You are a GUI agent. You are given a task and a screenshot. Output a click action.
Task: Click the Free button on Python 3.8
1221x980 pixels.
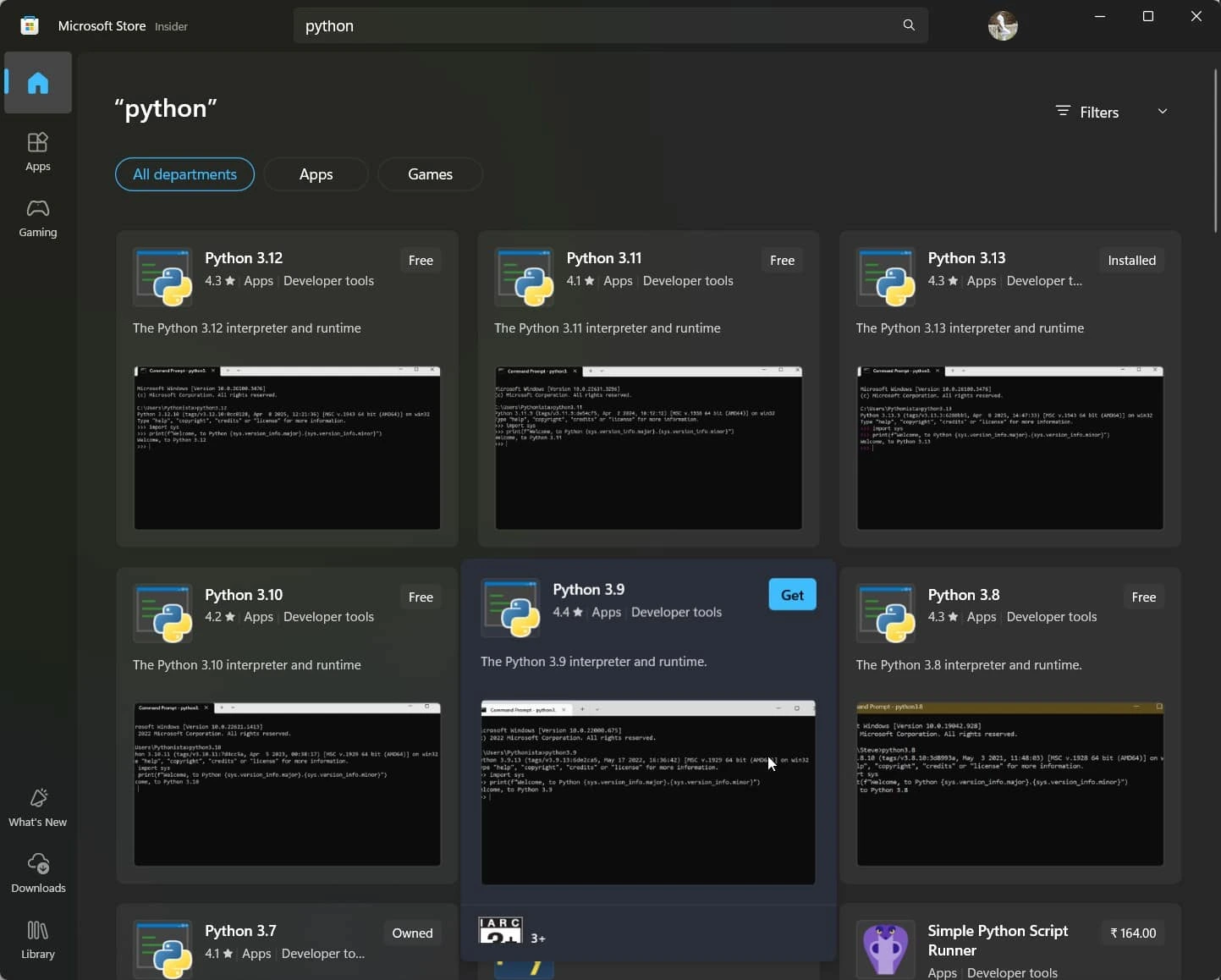point(1143,597)
